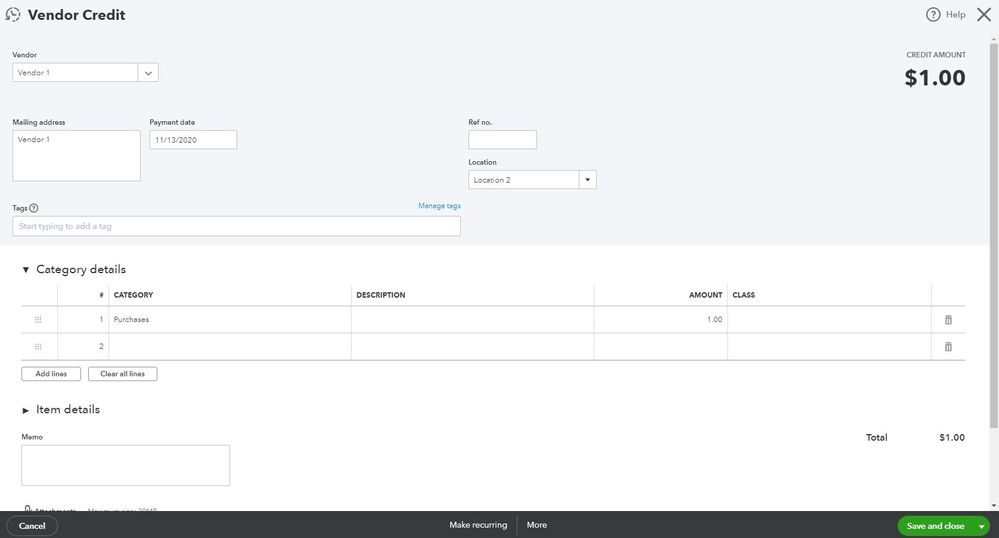
Task: Delete line 2 with trash icon
Action: coord(948,347)
